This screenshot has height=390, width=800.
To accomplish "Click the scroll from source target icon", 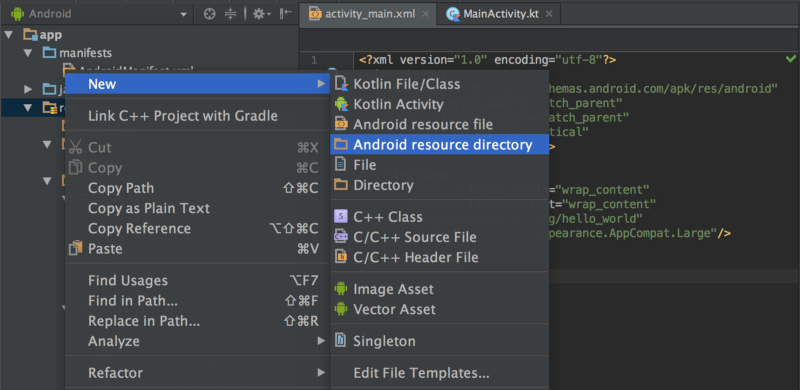I will (209, 14).
